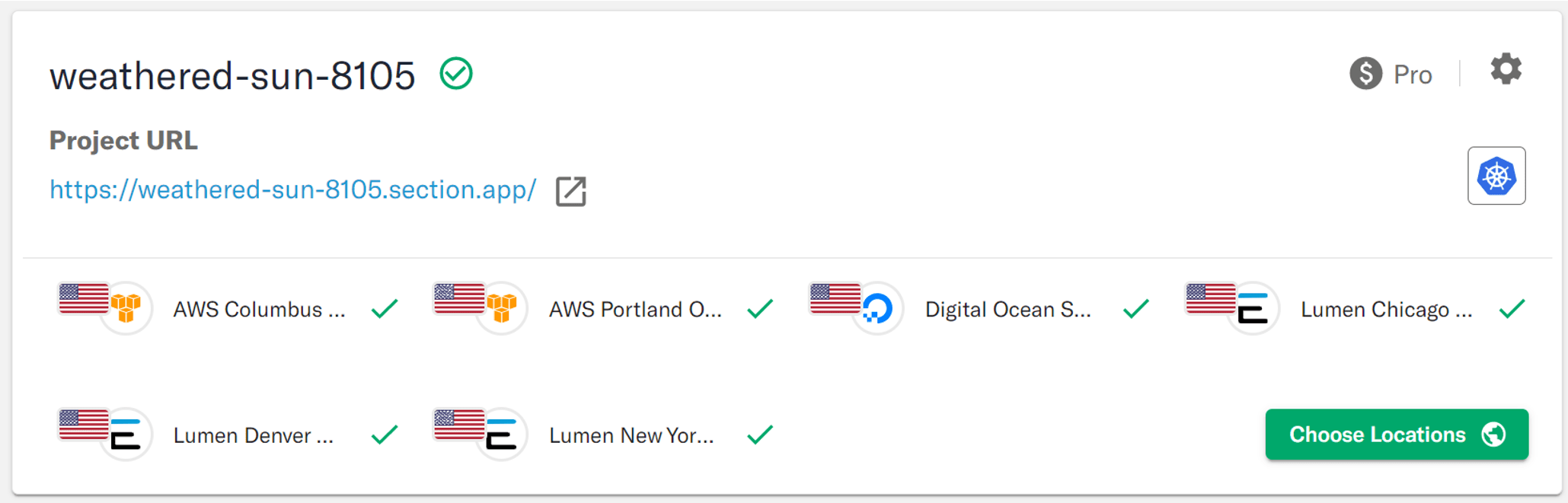Click the dollar sign Pro plan icon
This screenshot has height=503, width=1568.
click(x=1365, y=74)
